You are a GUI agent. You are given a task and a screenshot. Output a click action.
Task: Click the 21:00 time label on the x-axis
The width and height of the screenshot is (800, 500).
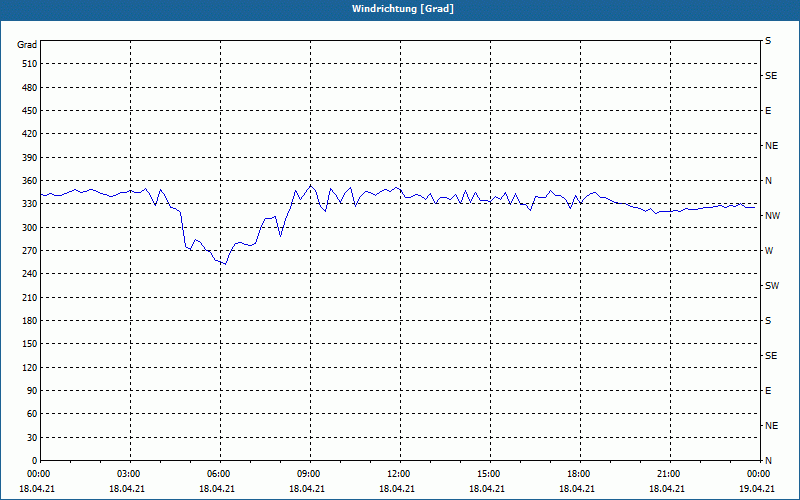coord(668,474)
